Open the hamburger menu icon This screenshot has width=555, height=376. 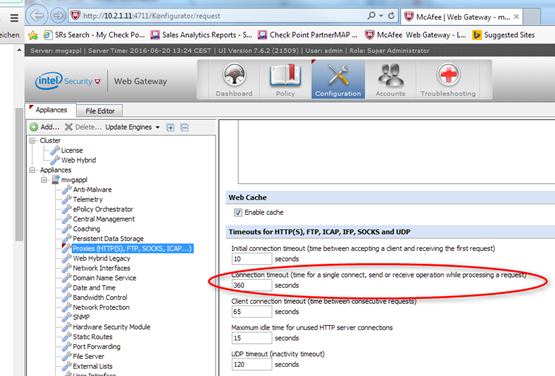(x=14, y=18)
